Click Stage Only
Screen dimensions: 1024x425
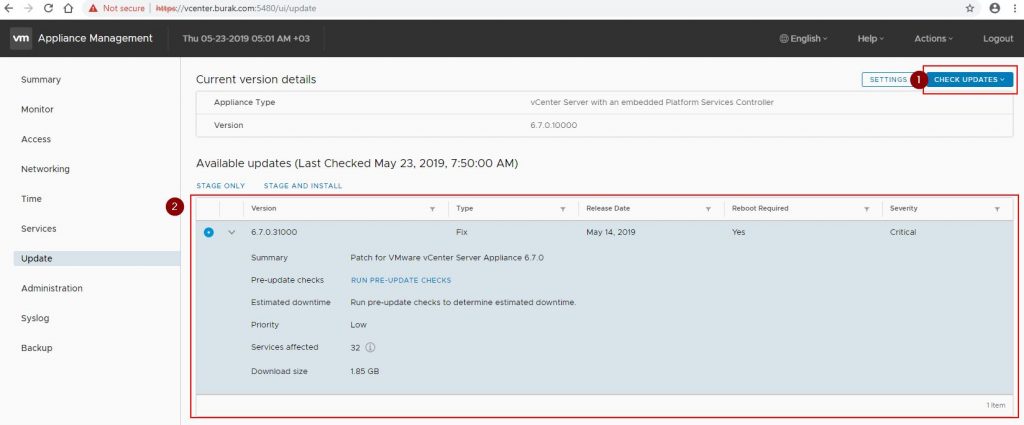[221, 186]
